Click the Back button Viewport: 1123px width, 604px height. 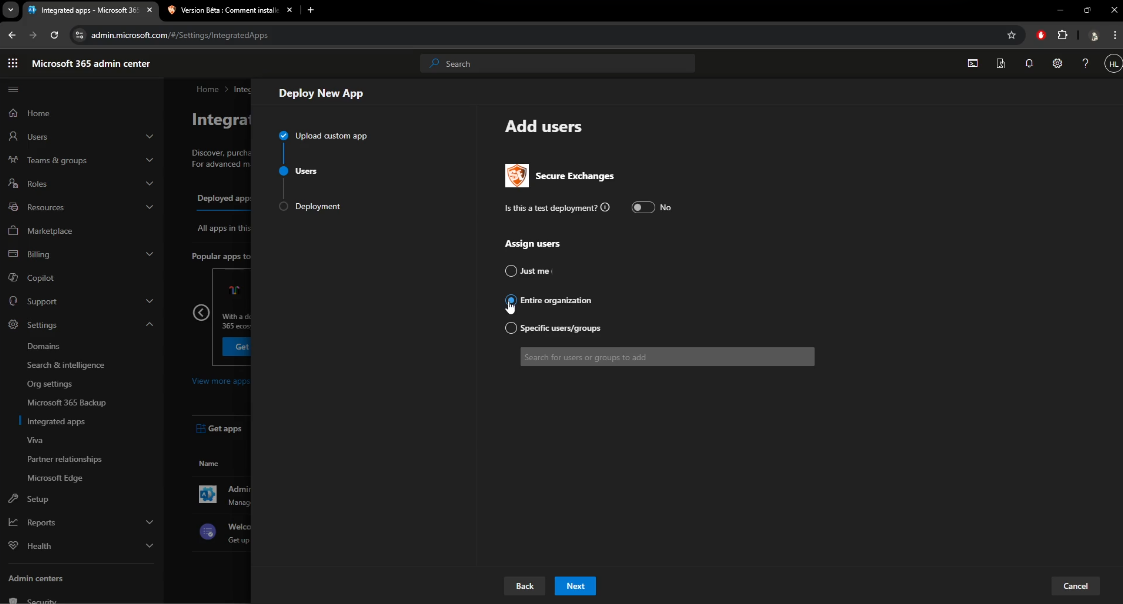[524, 586]
